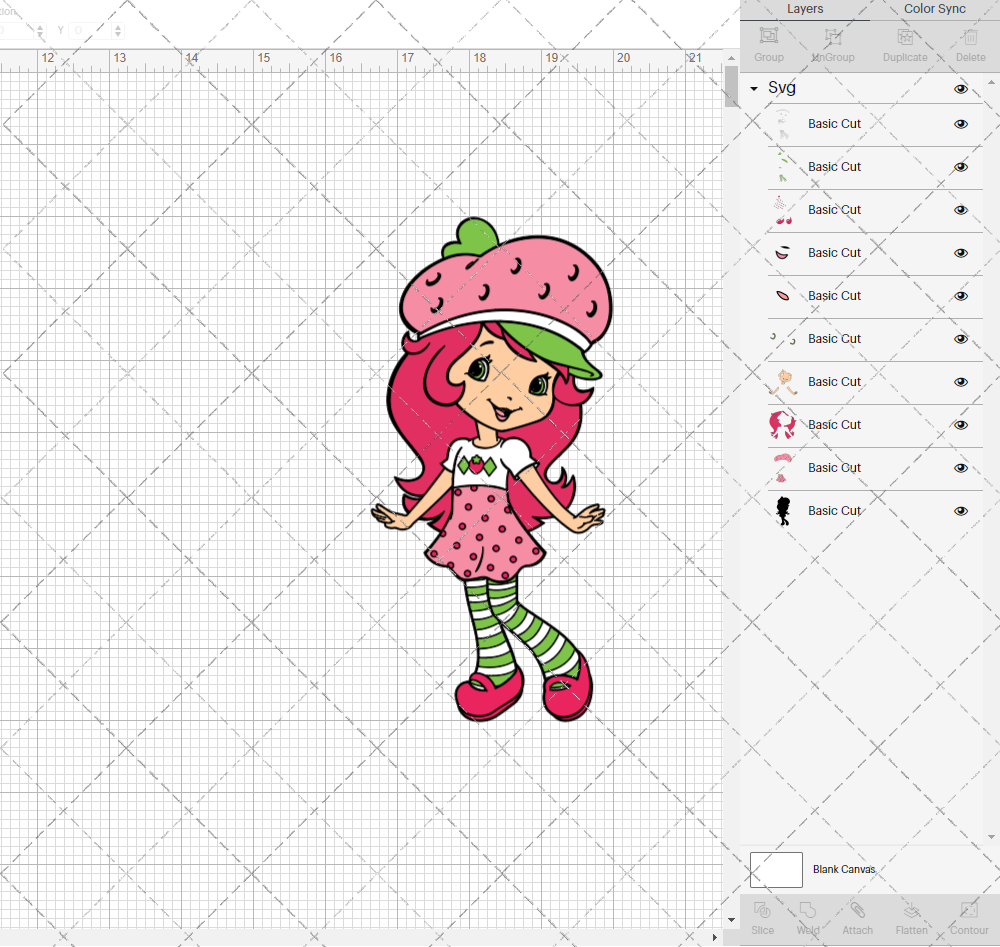Hide the green leaves Basic Cut layer
Viewport: 1000px width, 947px height.
coord(960,167)
